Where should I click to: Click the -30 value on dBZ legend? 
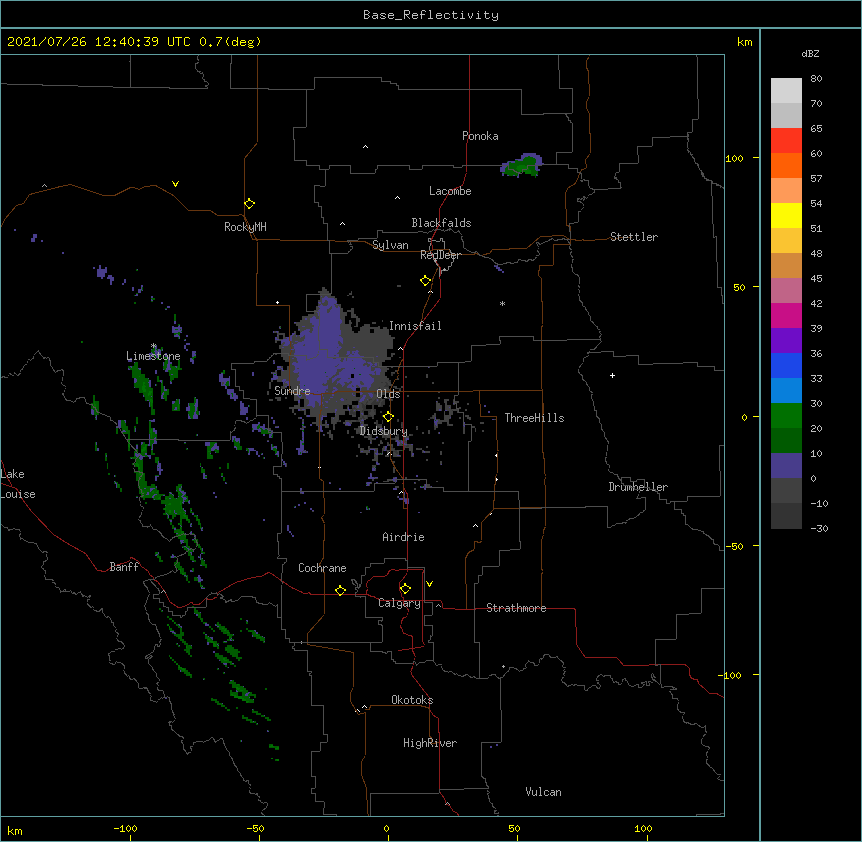[819, 528]
